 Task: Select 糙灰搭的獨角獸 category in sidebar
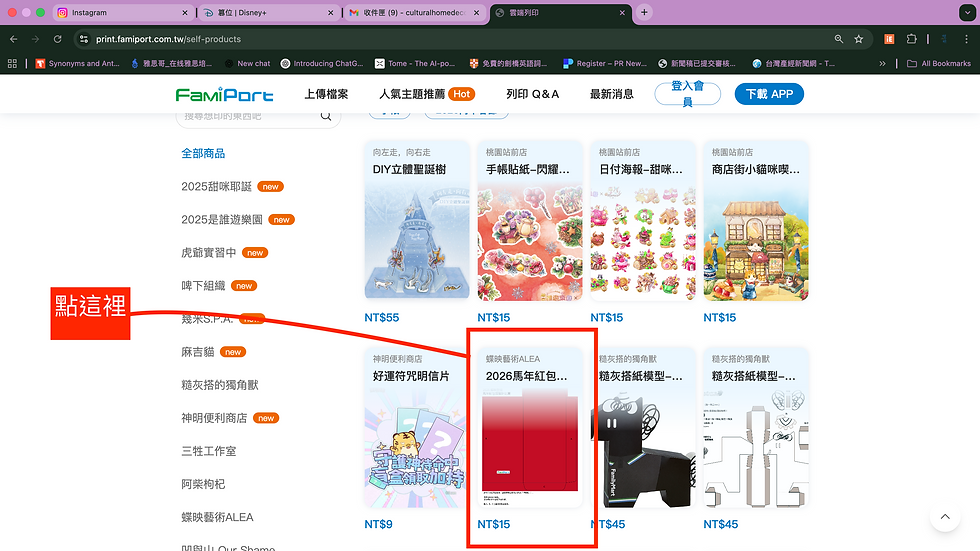(220, 385)
